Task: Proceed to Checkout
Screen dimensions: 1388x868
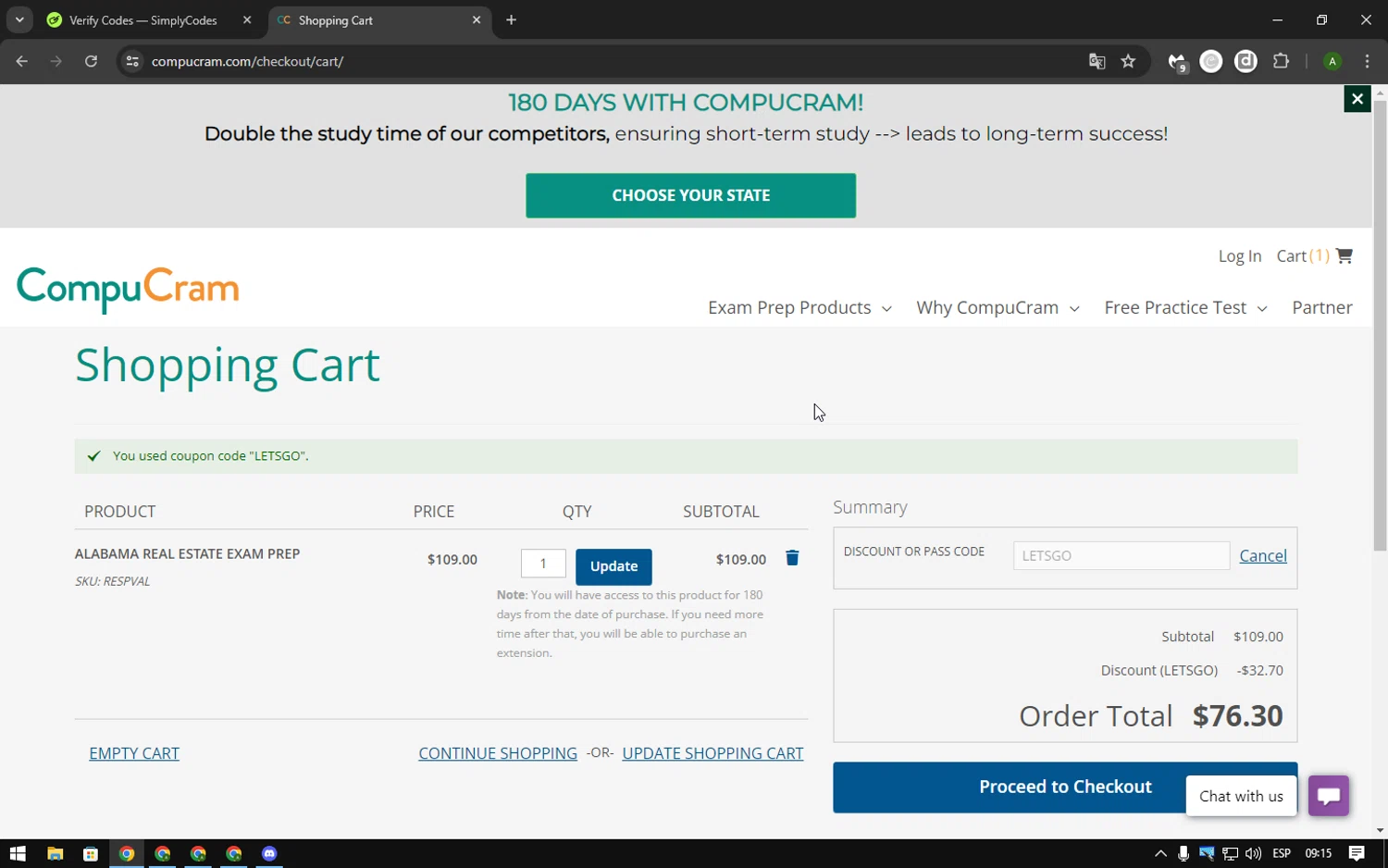Action: 1065,787
